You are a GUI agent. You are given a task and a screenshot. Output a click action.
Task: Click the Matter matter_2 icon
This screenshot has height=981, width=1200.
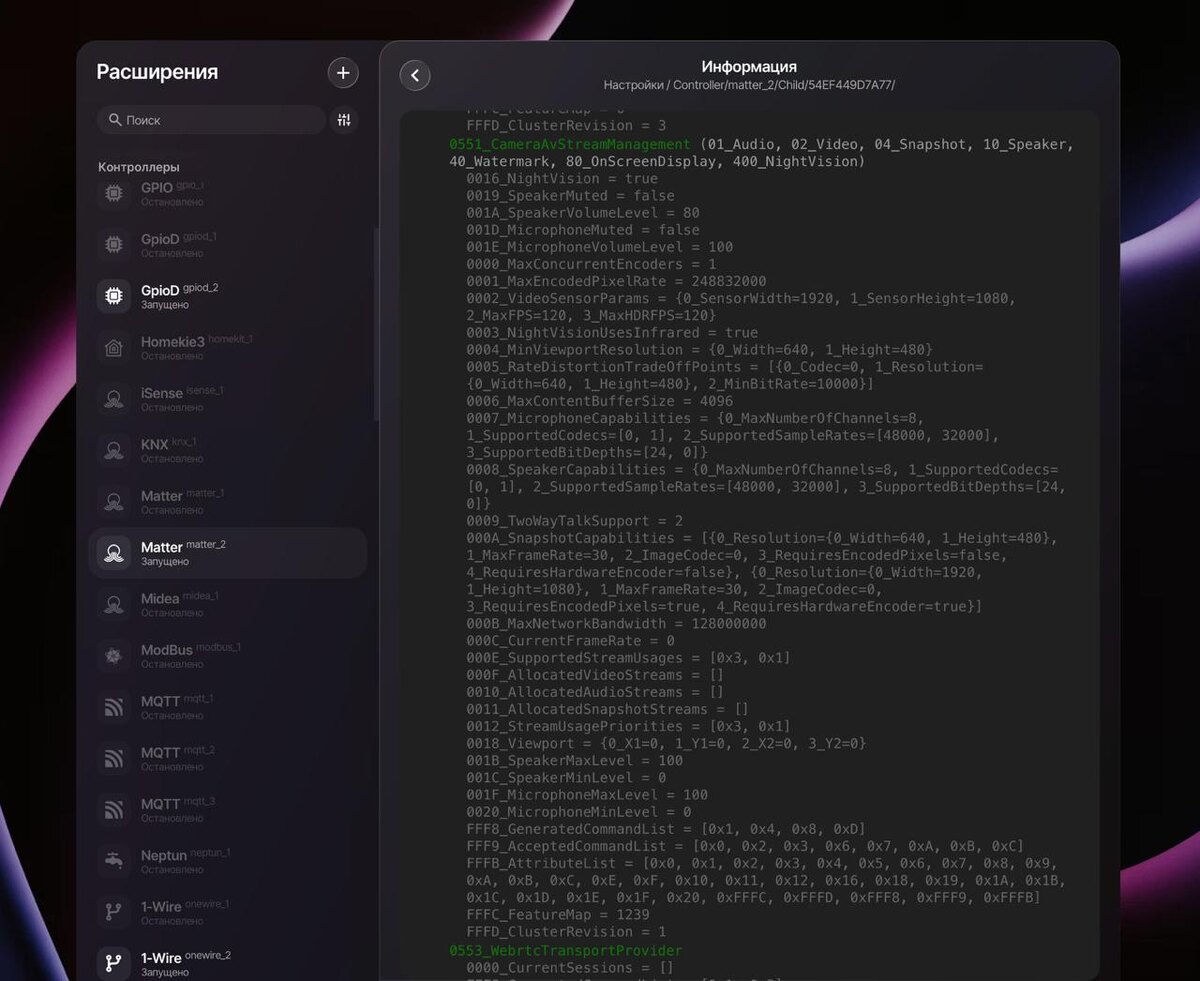point(114,553)
